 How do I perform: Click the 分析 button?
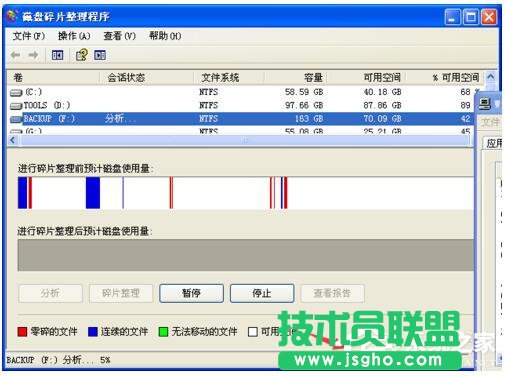click(x=50, y=293)
